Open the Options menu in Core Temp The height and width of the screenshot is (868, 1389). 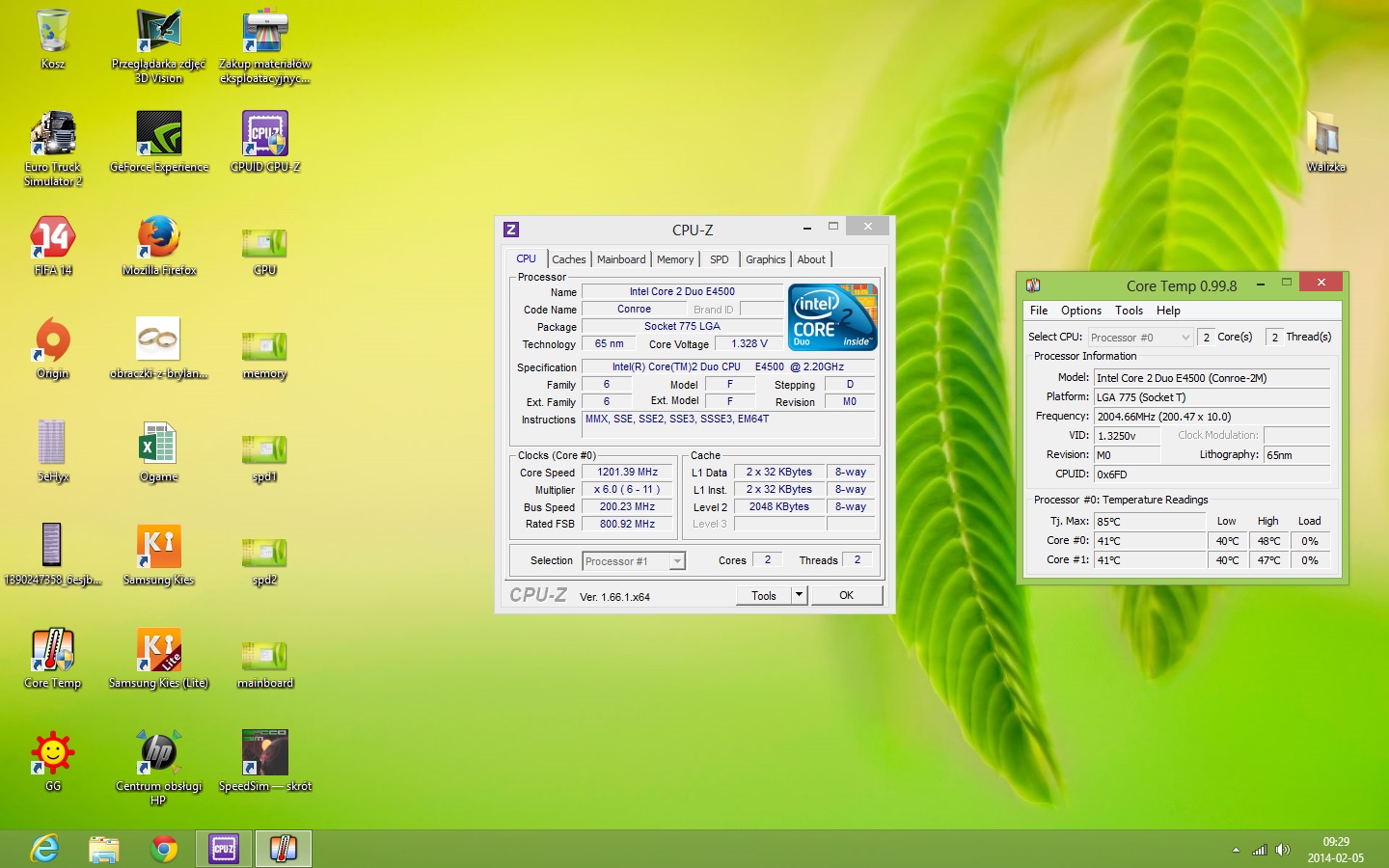point(1080,311)
